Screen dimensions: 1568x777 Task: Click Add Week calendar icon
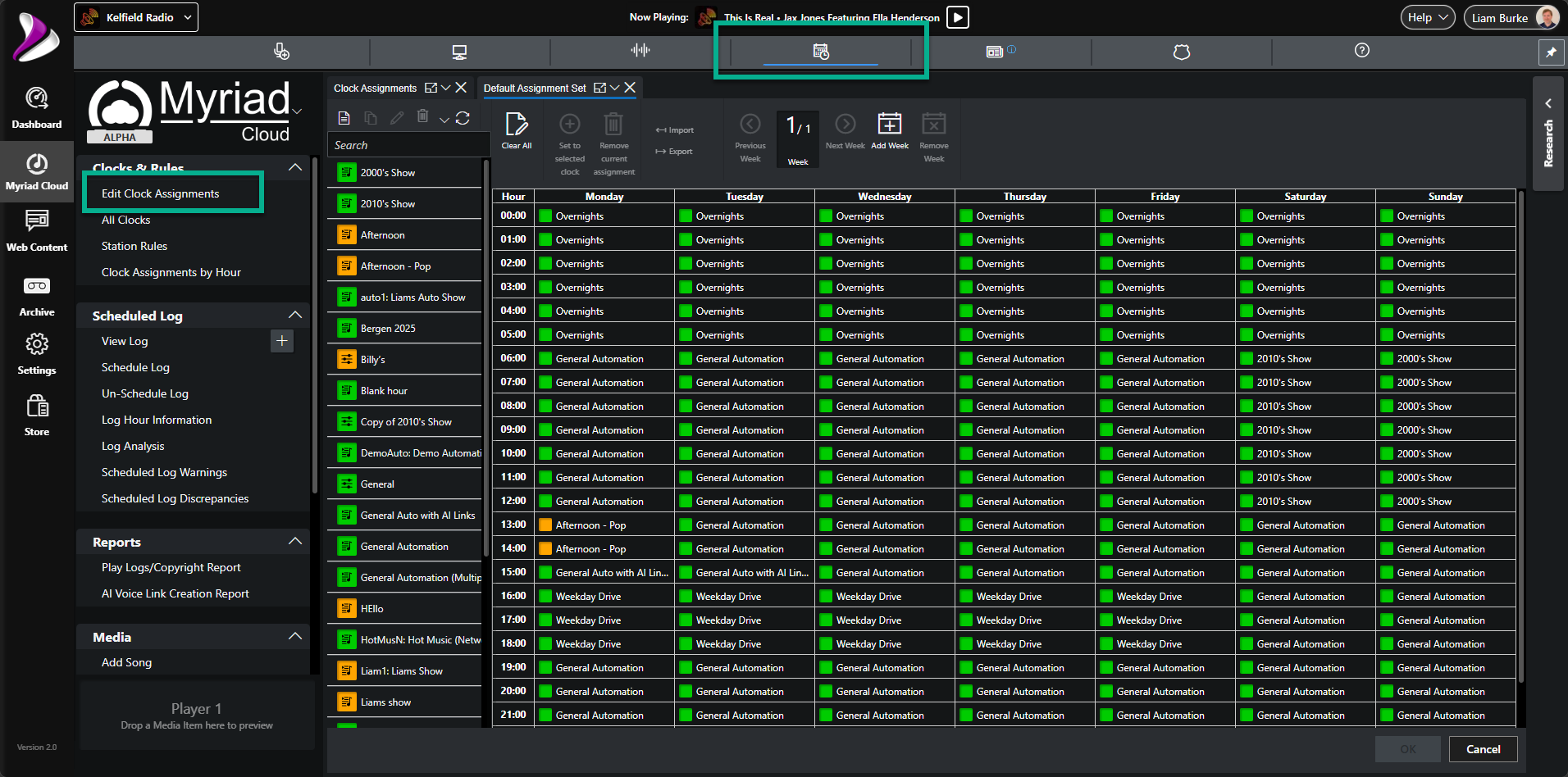[x=890, y=131]
